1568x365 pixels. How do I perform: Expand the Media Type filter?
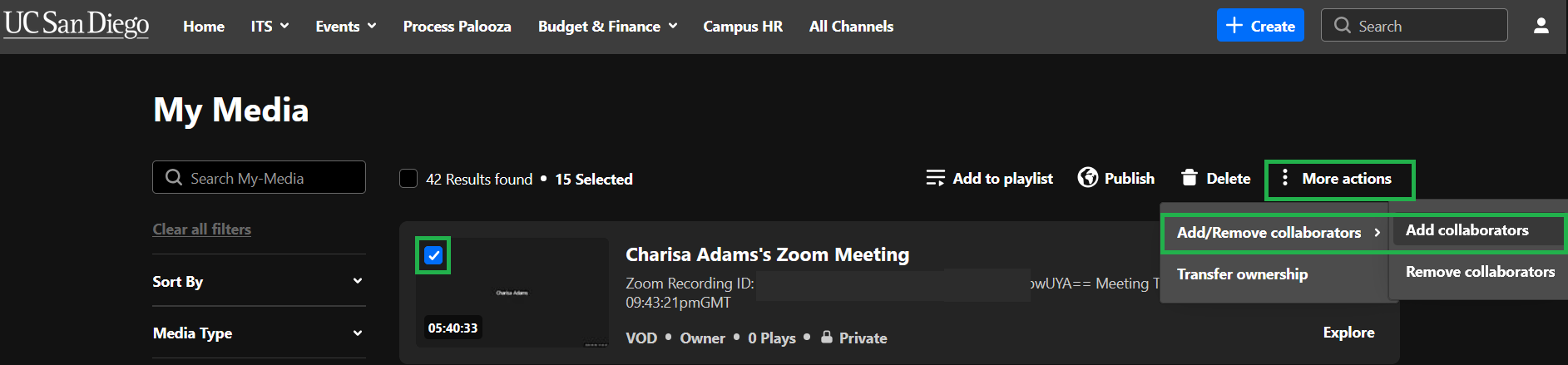[x=259, y=333]
